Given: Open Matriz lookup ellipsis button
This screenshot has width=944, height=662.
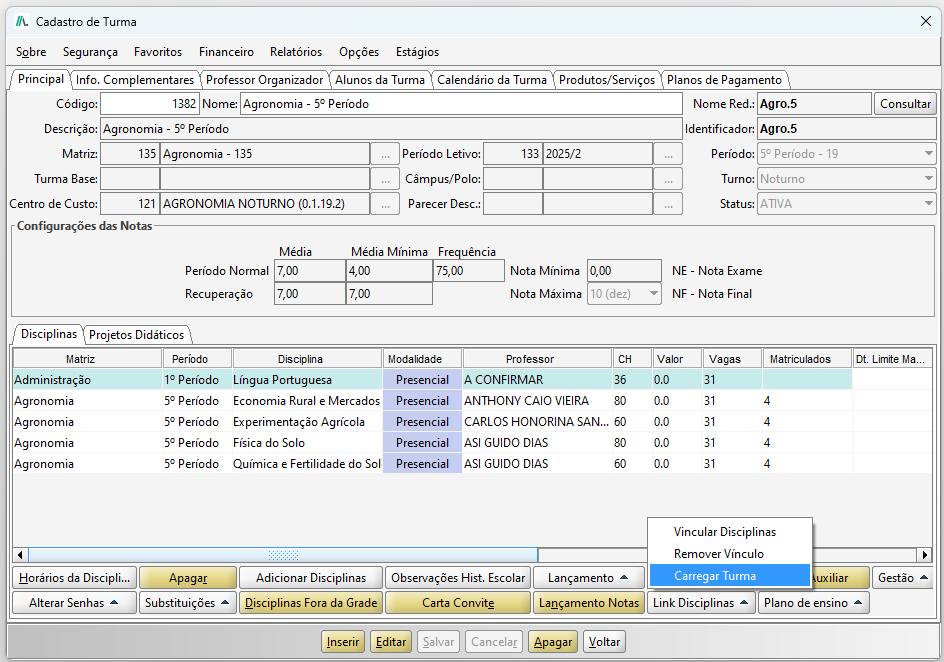Looking at the screenshot, I should (385, 154).
